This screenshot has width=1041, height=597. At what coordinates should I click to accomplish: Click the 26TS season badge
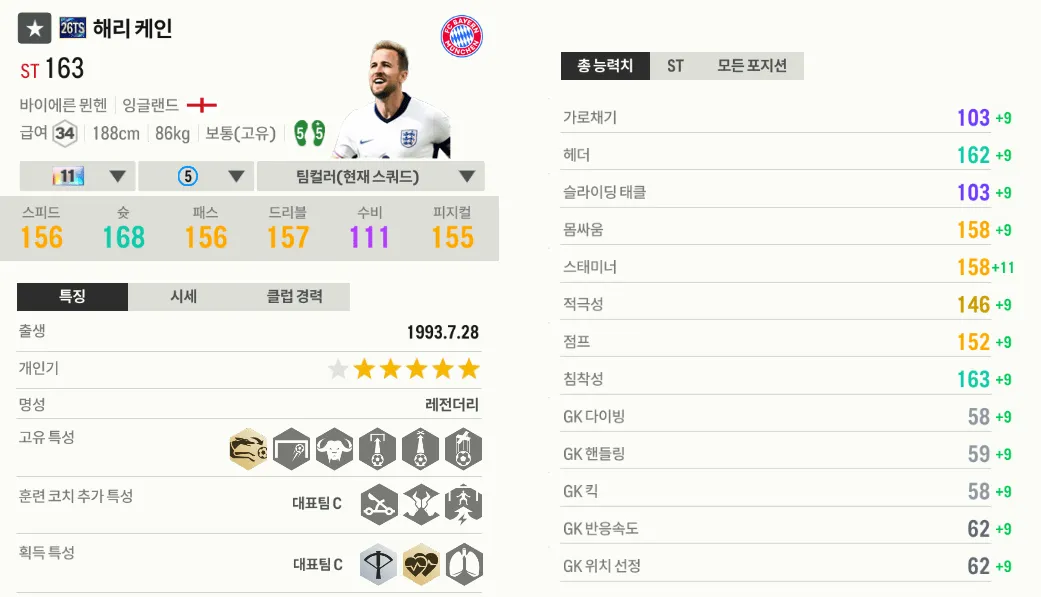click(72, 28)
